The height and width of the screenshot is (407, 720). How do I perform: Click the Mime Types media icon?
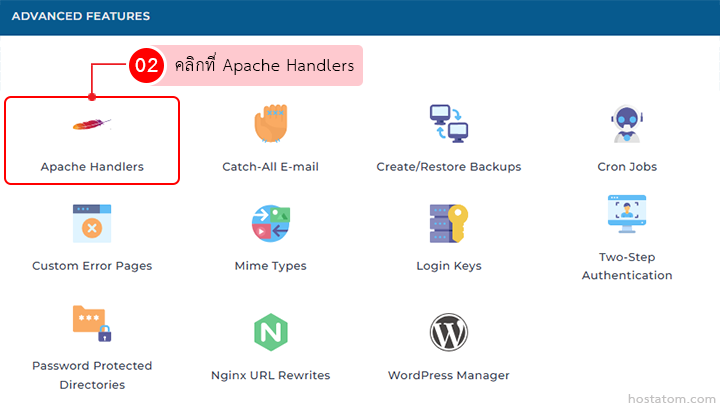(x=270, y=224)
